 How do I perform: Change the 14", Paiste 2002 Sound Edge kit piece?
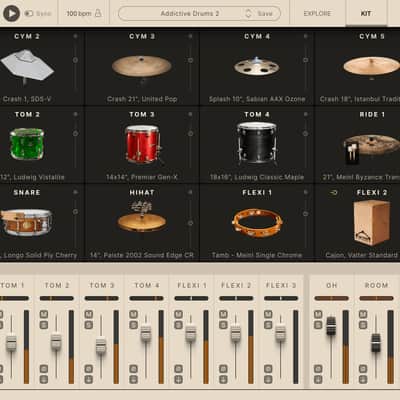[x=142, y=255]
